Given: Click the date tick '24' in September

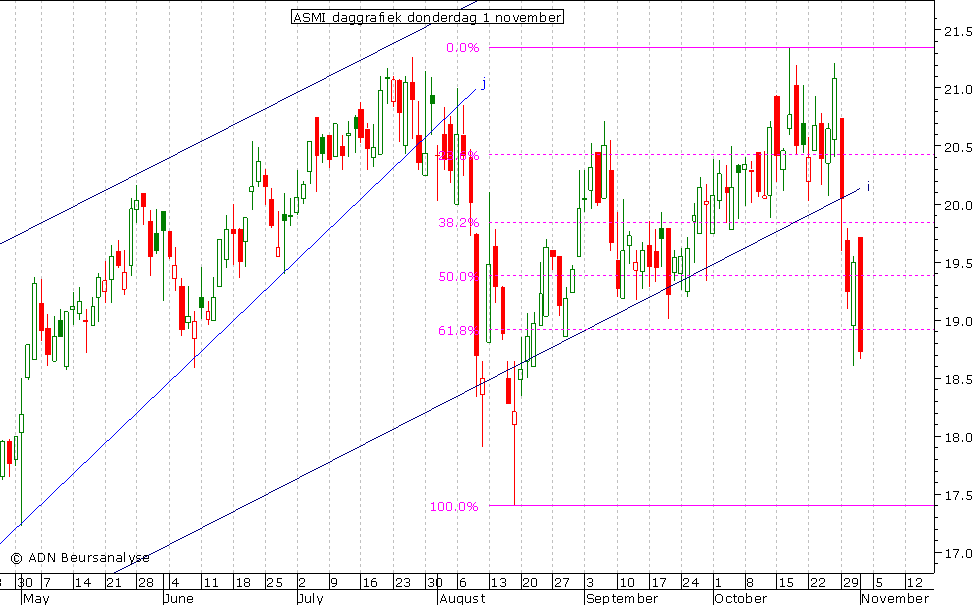Looking at the screenshot, I should [690, 583].
